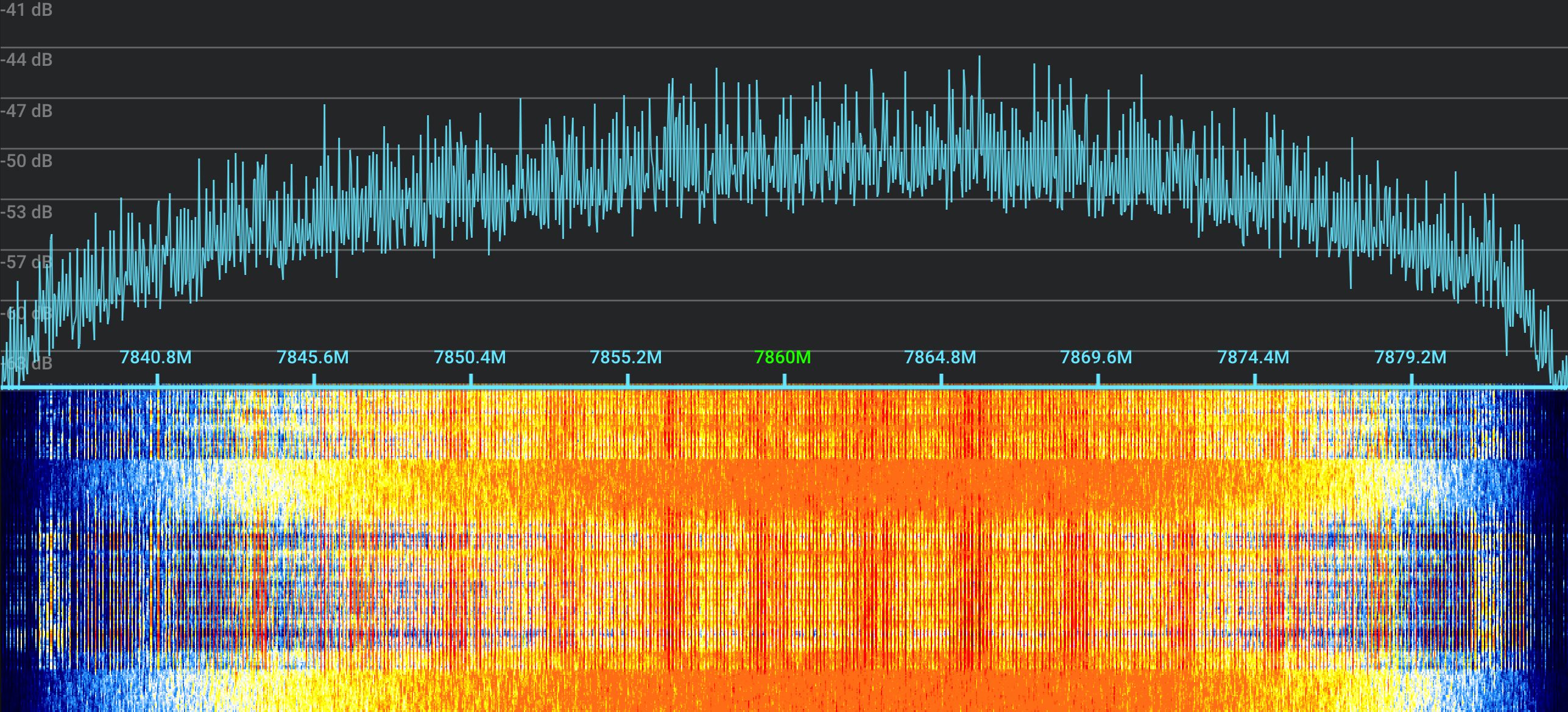Click the tick mark below 7860M
This screenshot has height=712, width=1568.
(785, 380)
